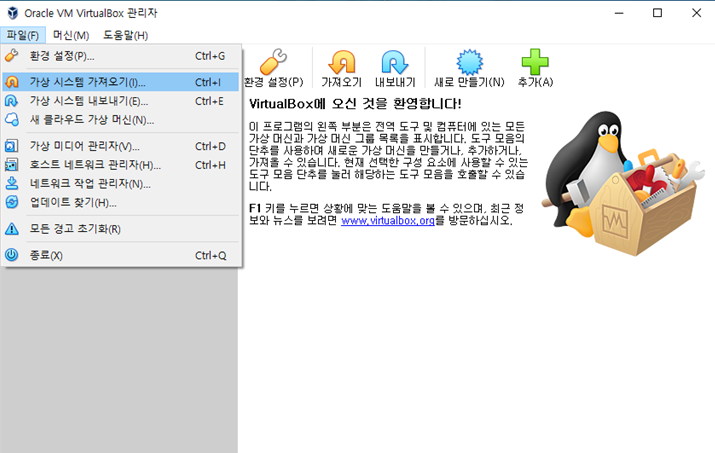Open the 머신(M) menu
715x453 pixels.
(71, 35)
